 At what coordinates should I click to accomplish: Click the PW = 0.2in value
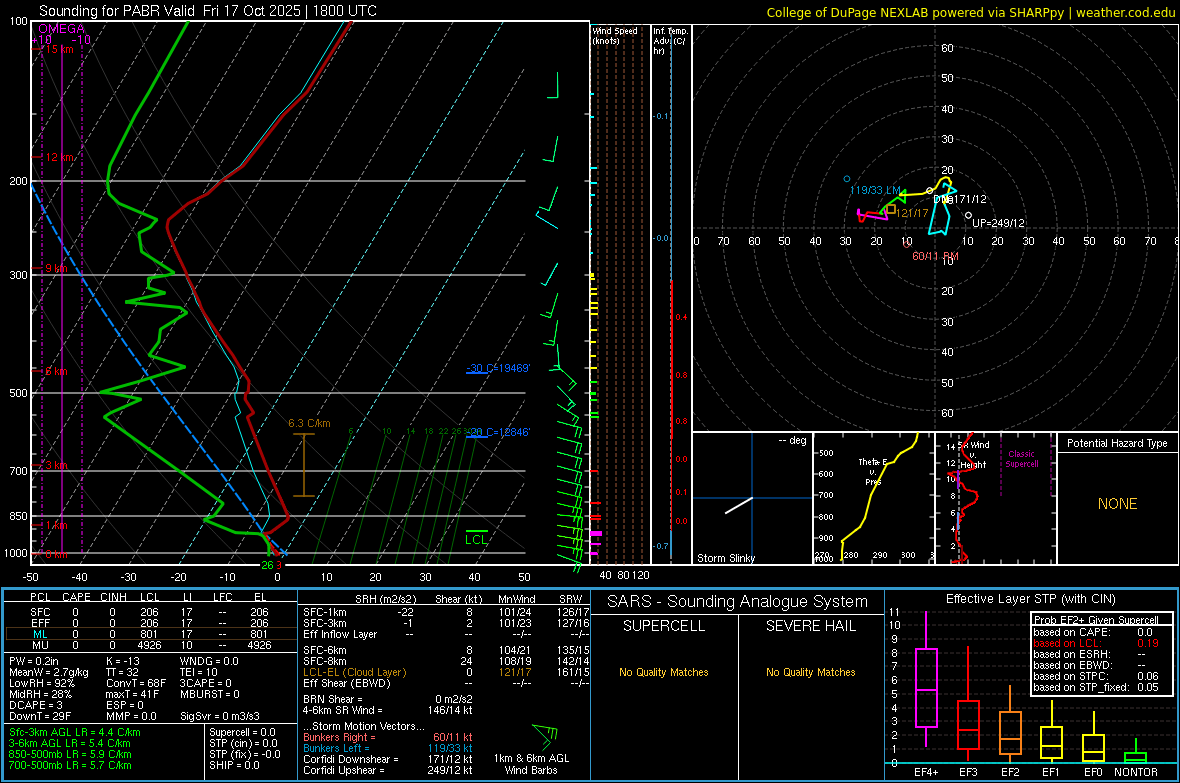(x=34, y=661)
